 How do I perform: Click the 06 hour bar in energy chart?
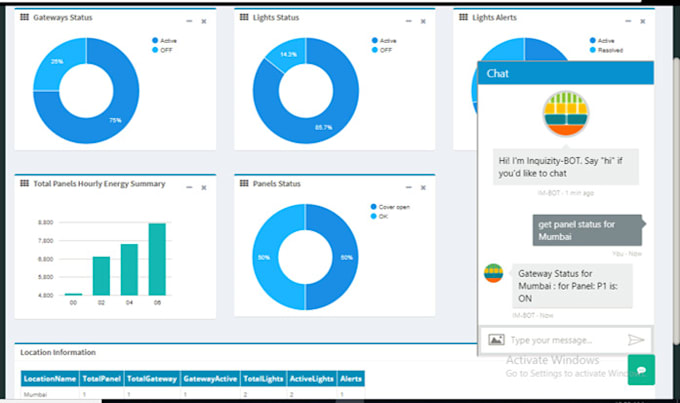click(x=157, y=259)
